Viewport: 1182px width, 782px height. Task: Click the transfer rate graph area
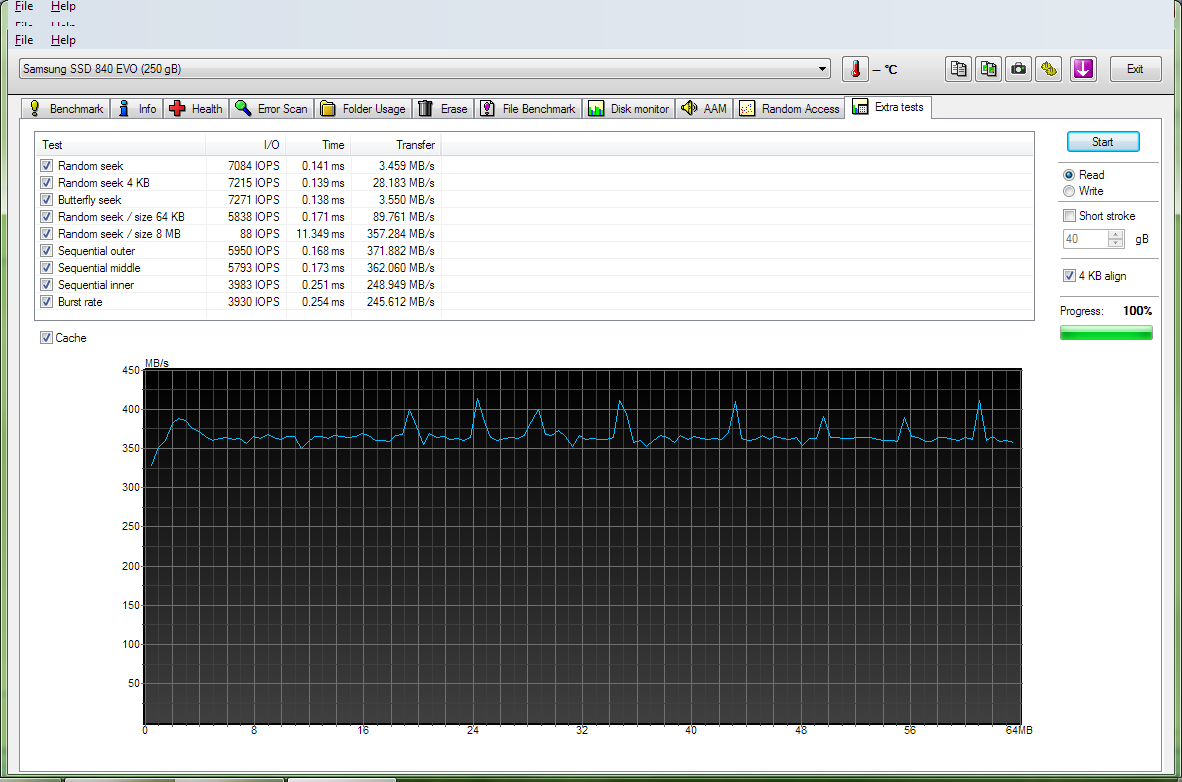coord(583,547)
